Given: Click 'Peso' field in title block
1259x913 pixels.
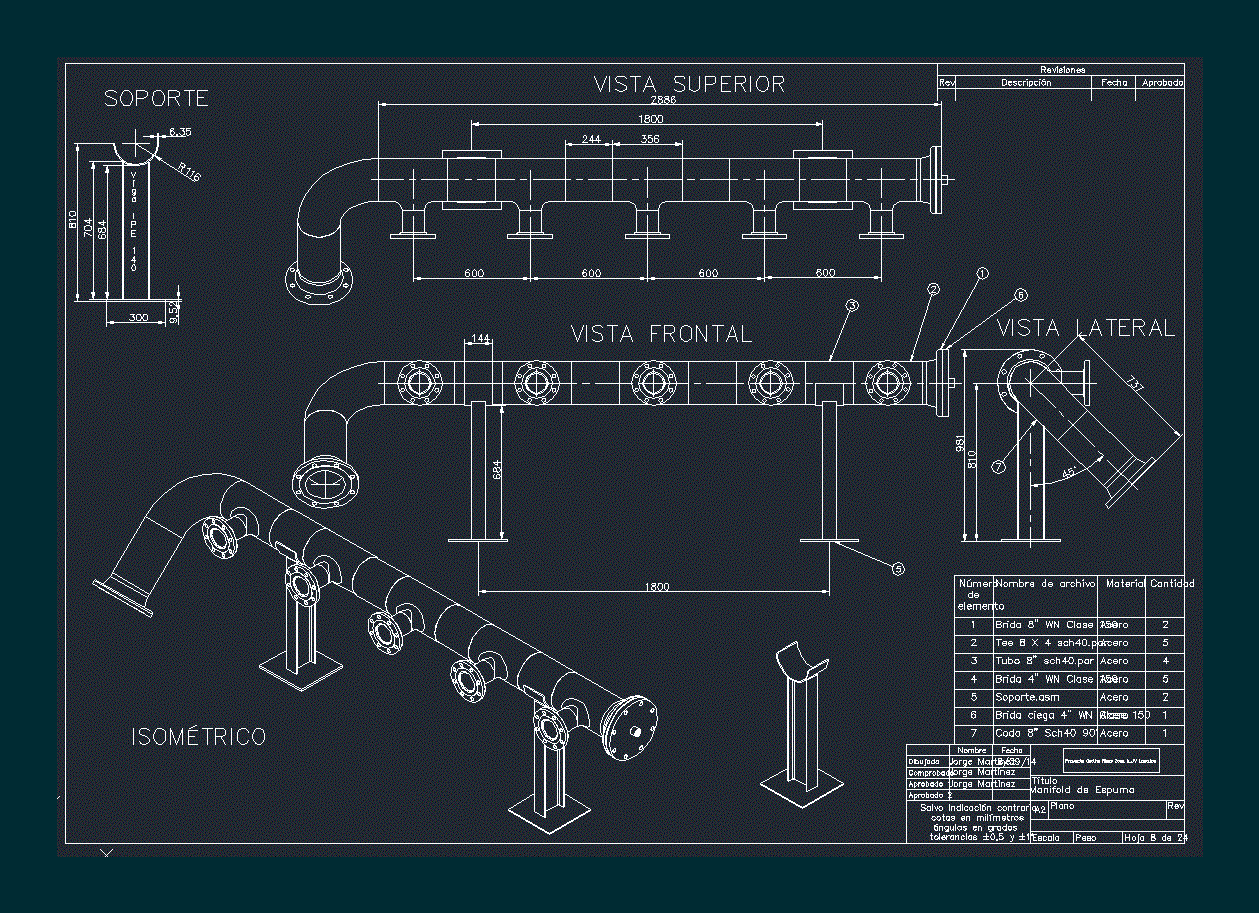Looking at the screenshot, I should coord(1085,838).
